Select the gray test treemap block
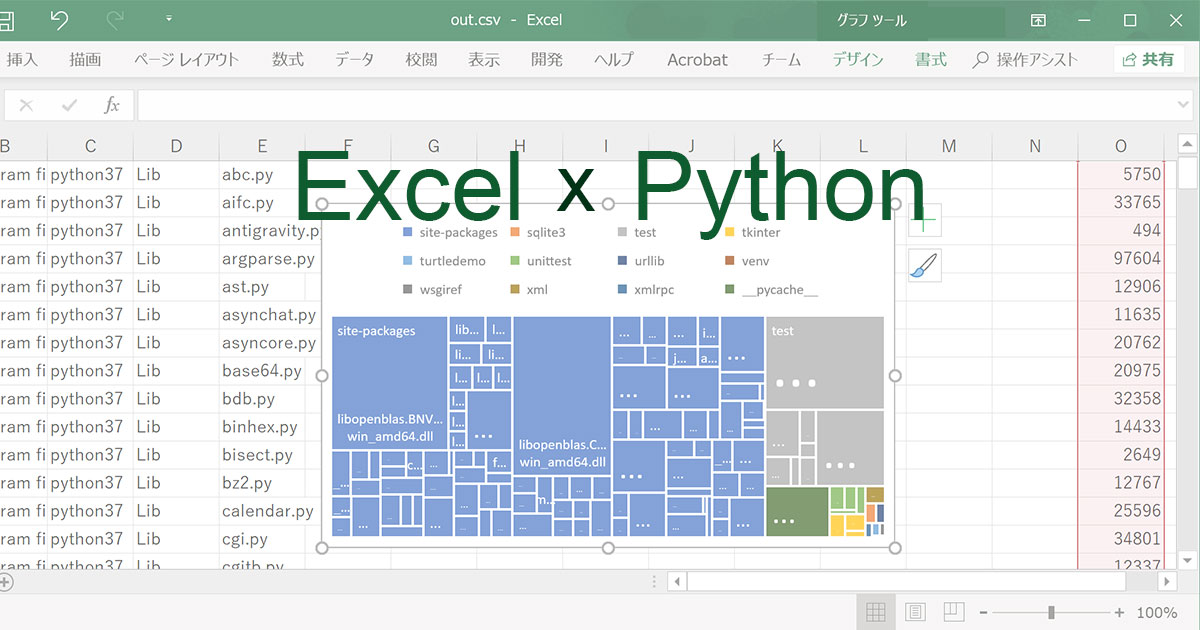This screenshot has width=1200, height=630. (825, 363)
